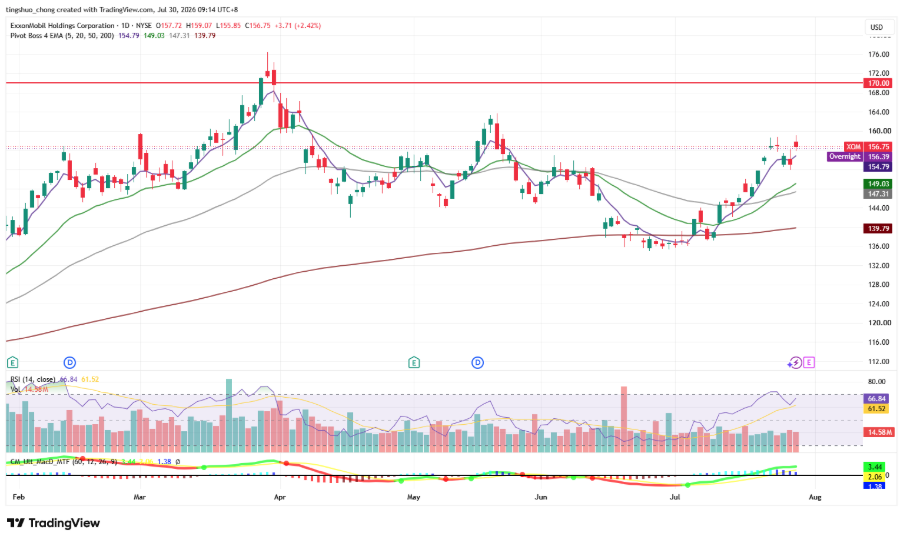This screenshot has height=538, width=908.
Task: Click the Jul label on the time axis
Action: [675, 497]
